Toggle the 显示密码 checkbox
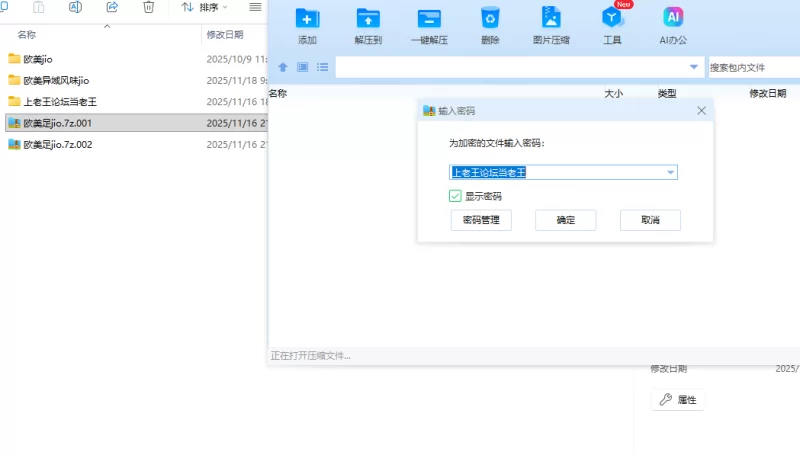Image resolution: width=800 pixels, height=455 pixels. [x=455, y=196]
